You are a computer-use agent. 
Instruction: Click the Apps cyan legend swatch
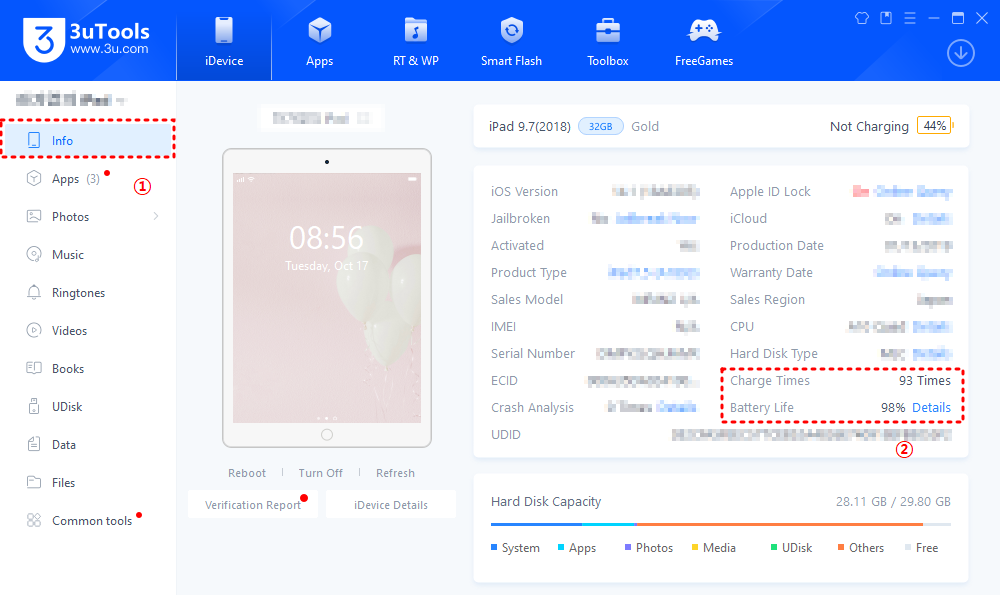(x=561, y=548)
